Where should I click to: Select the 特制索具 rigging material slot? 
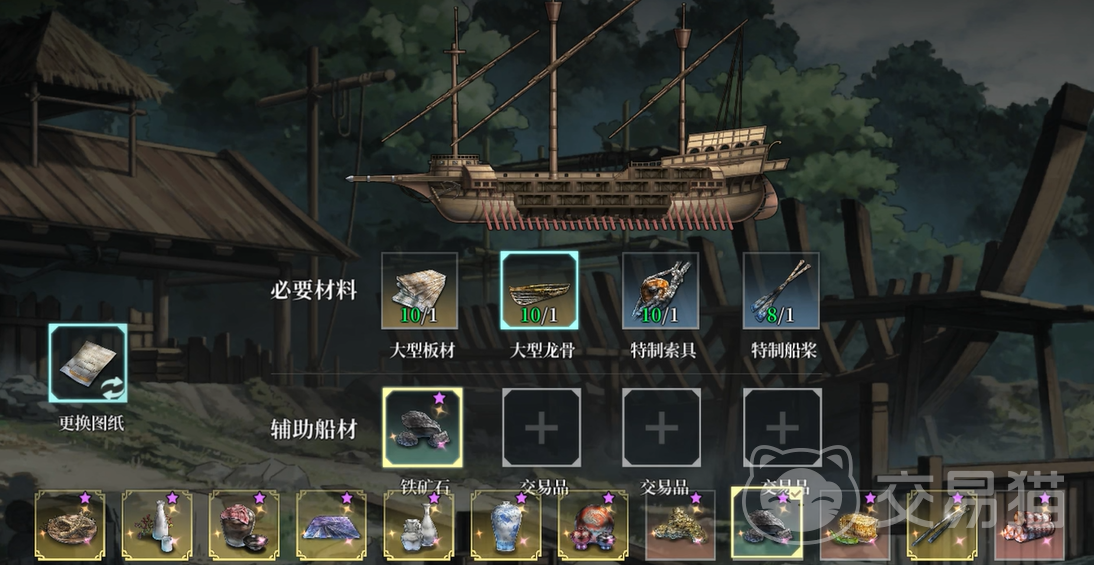(660, 290)
